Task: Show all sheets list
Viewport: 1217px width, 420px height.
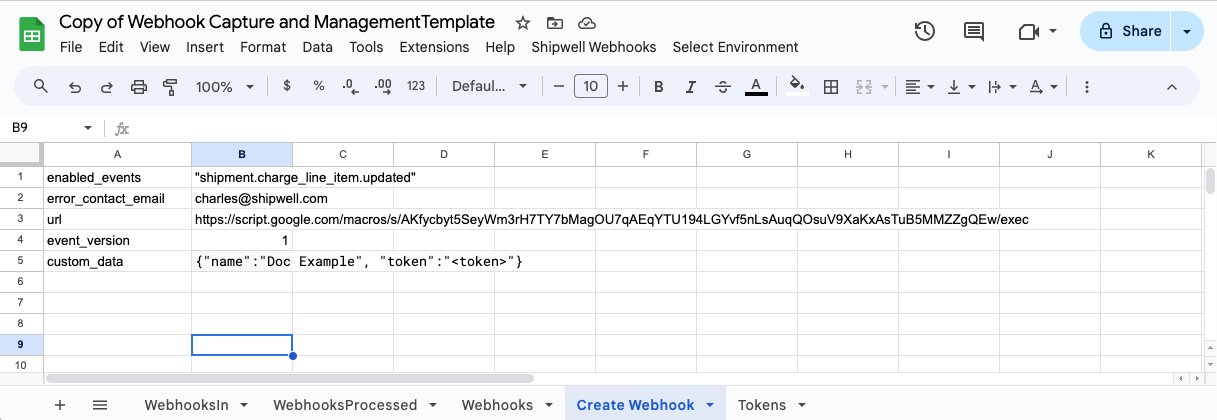Action: point(100,405)
